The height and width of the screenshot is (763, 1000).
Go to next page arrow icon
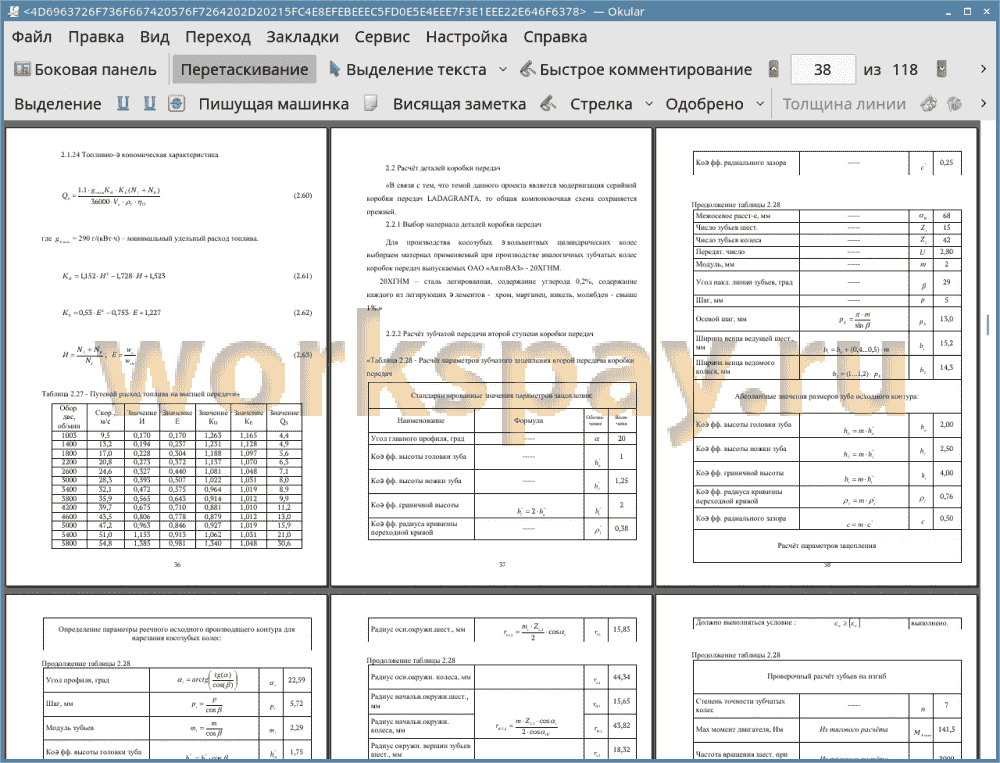941,69
